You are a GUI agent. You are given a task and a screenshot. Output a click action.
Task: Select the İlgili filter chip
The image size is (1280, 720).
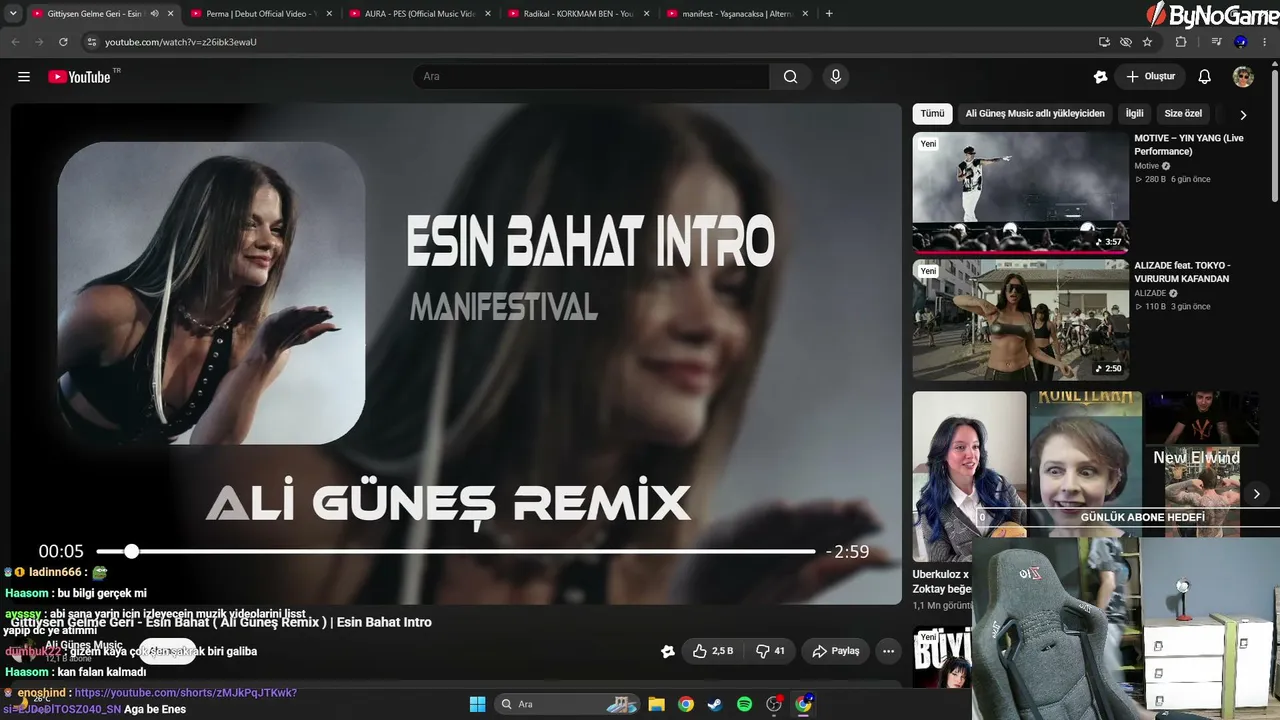point(1134,114)
